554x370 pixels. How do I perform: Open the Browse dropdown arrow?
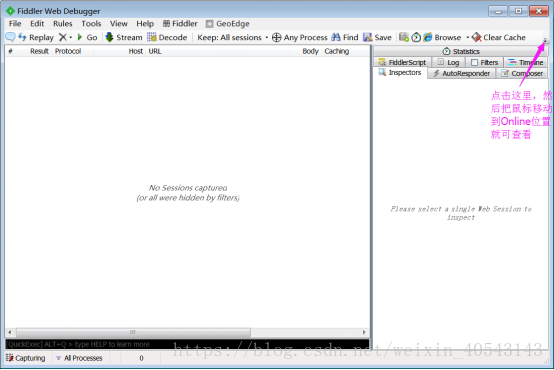(x=467, y=37)
